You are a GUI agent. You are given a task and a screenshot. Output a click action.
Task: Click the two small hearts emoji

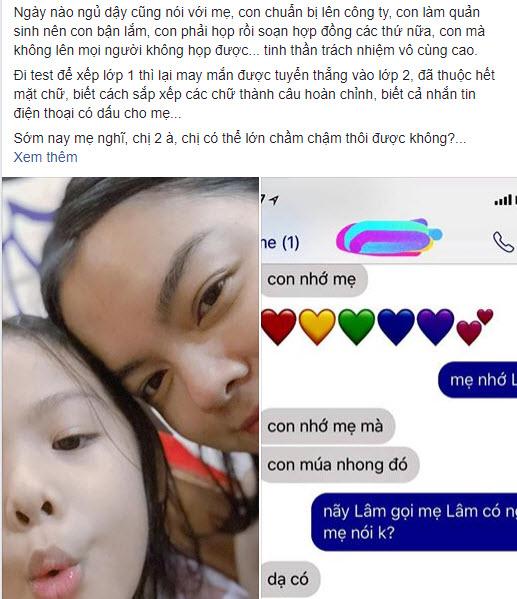(x=475, y=327)
